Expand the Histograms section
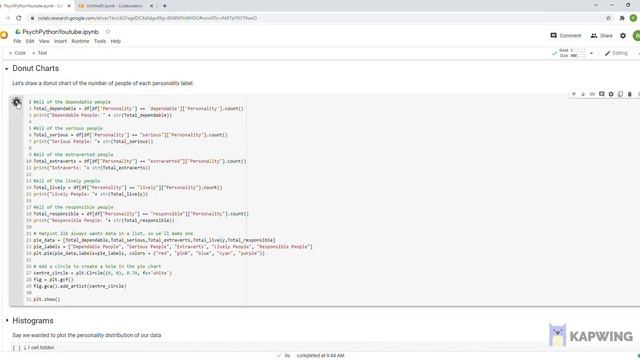 pos(7,321)
